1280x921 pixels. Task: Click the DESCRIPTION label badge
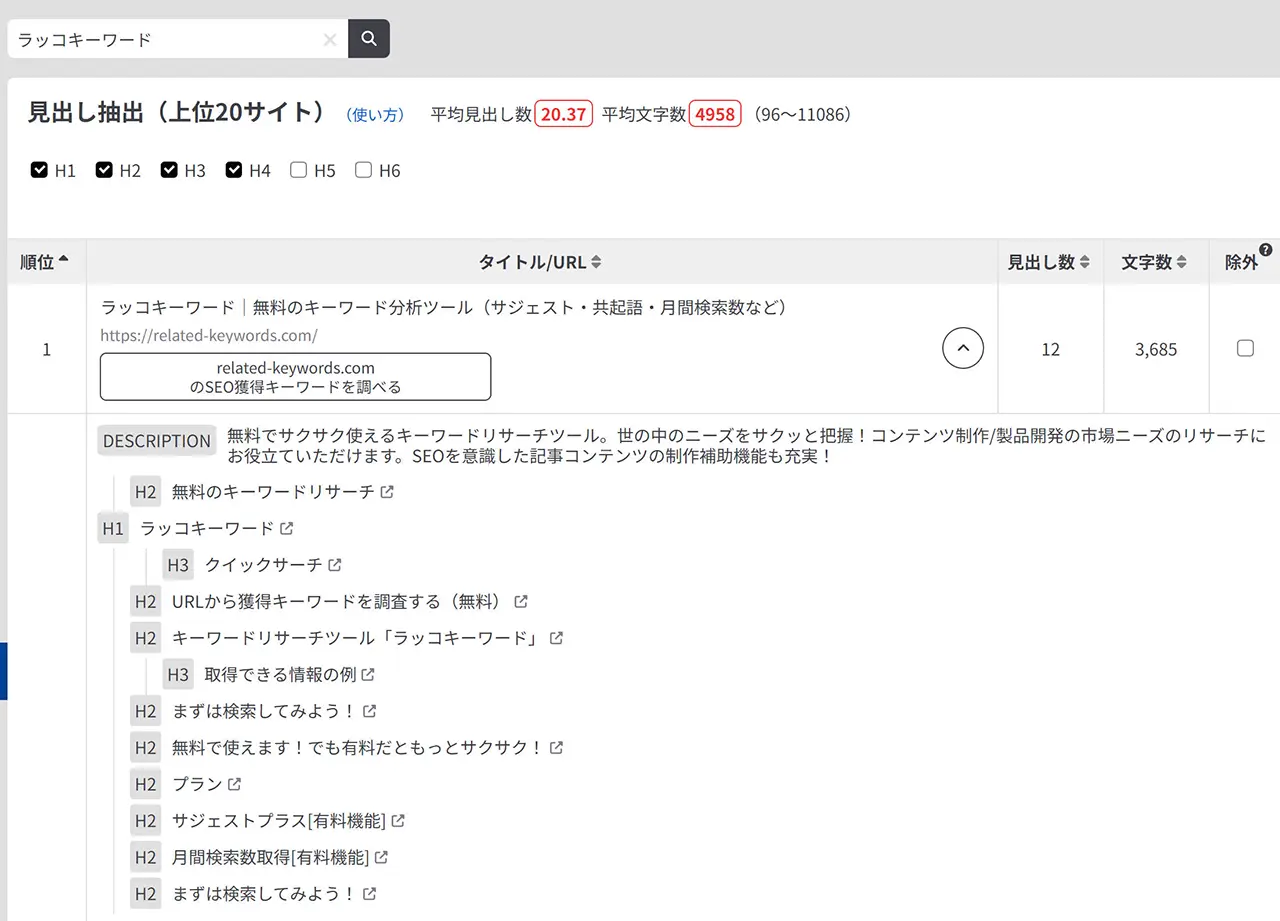click(157, 441)
